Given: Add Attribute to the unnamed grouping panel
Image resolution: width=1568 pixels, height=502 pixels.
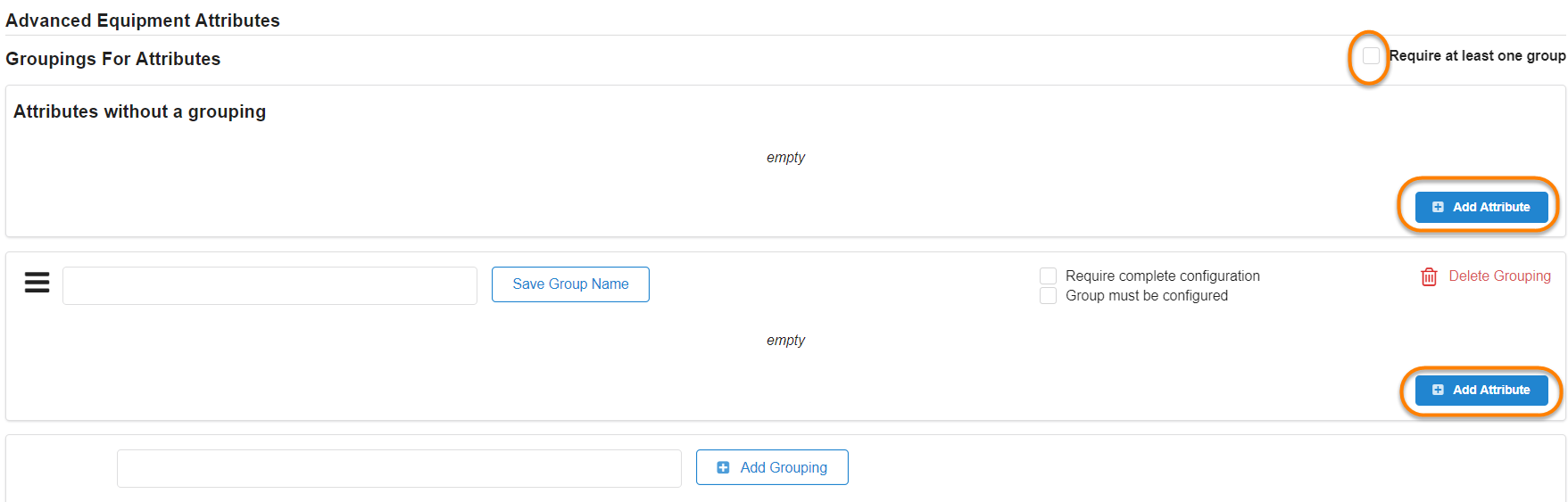Looking at the screenshot, I should point(1481,390).
